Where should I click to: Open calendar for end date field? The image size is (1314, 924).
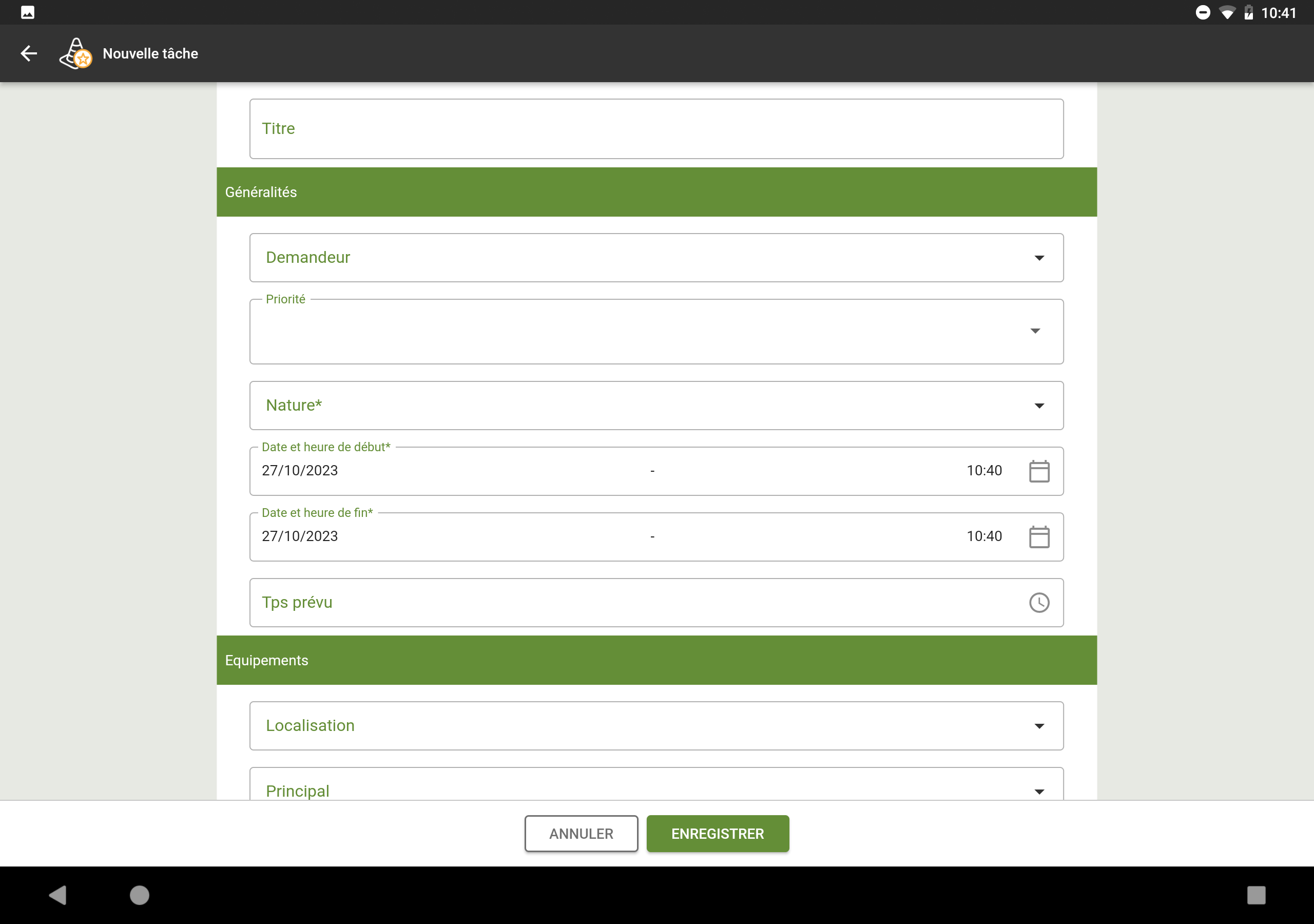(1039, 537)
